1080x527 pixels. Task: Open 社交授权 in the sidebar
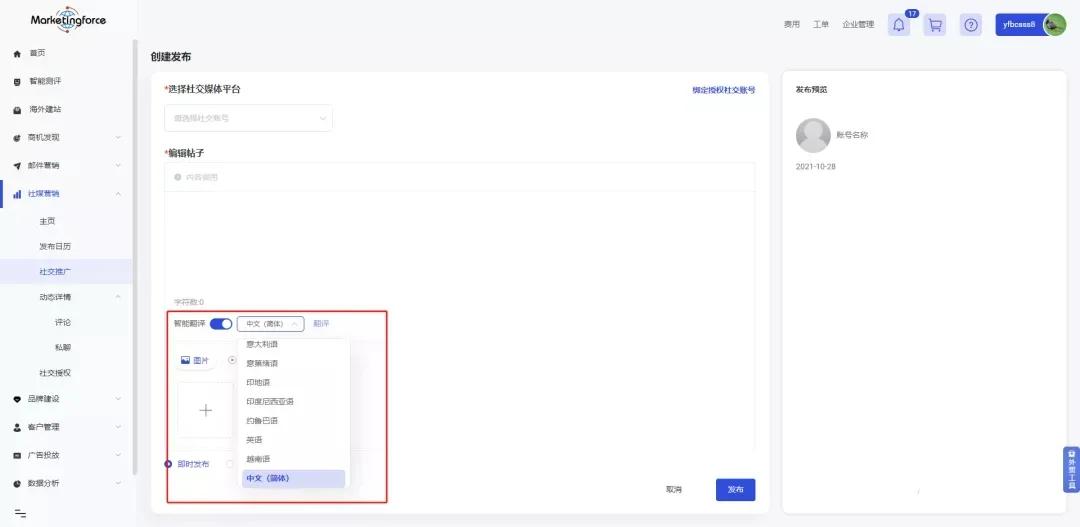click(x=55, y=373)
